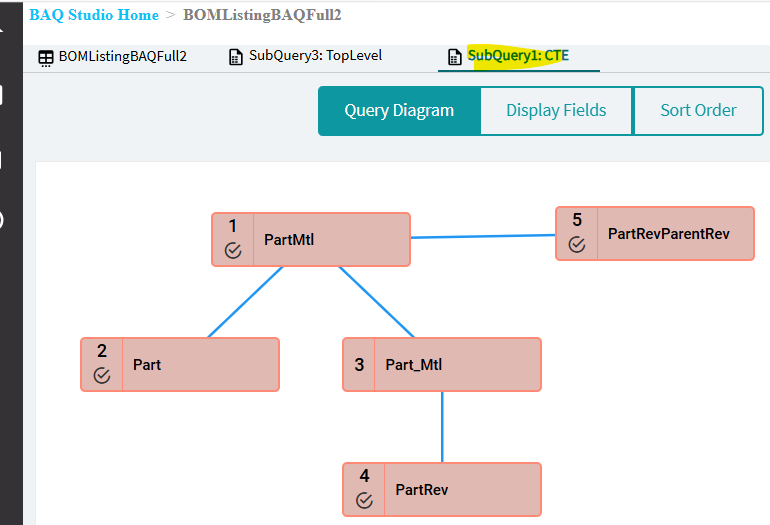The image size is (770, 525).
Task: Select the PartRev table node
Action: pos(442,489)
